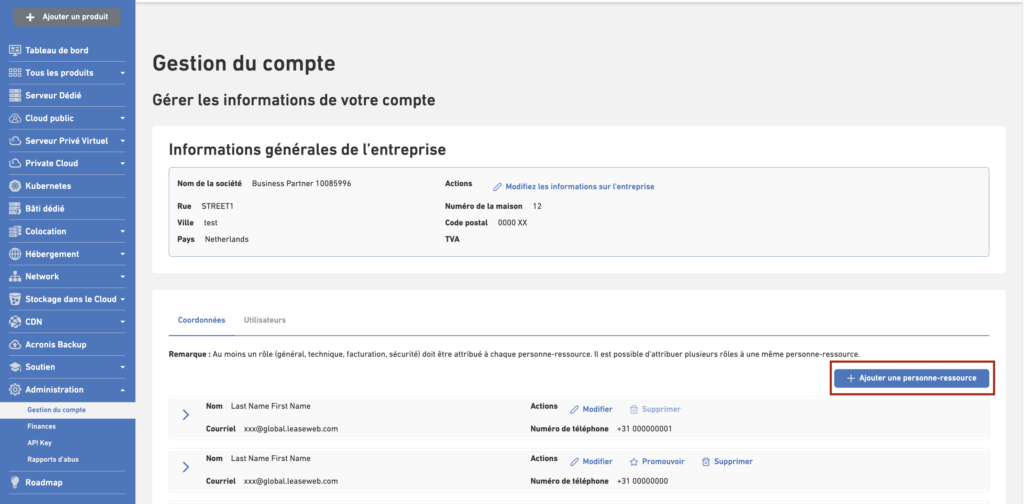Click the Acronis Backup sidebar label
This screenshot has width=1024, height=504.
coord(56,345)
